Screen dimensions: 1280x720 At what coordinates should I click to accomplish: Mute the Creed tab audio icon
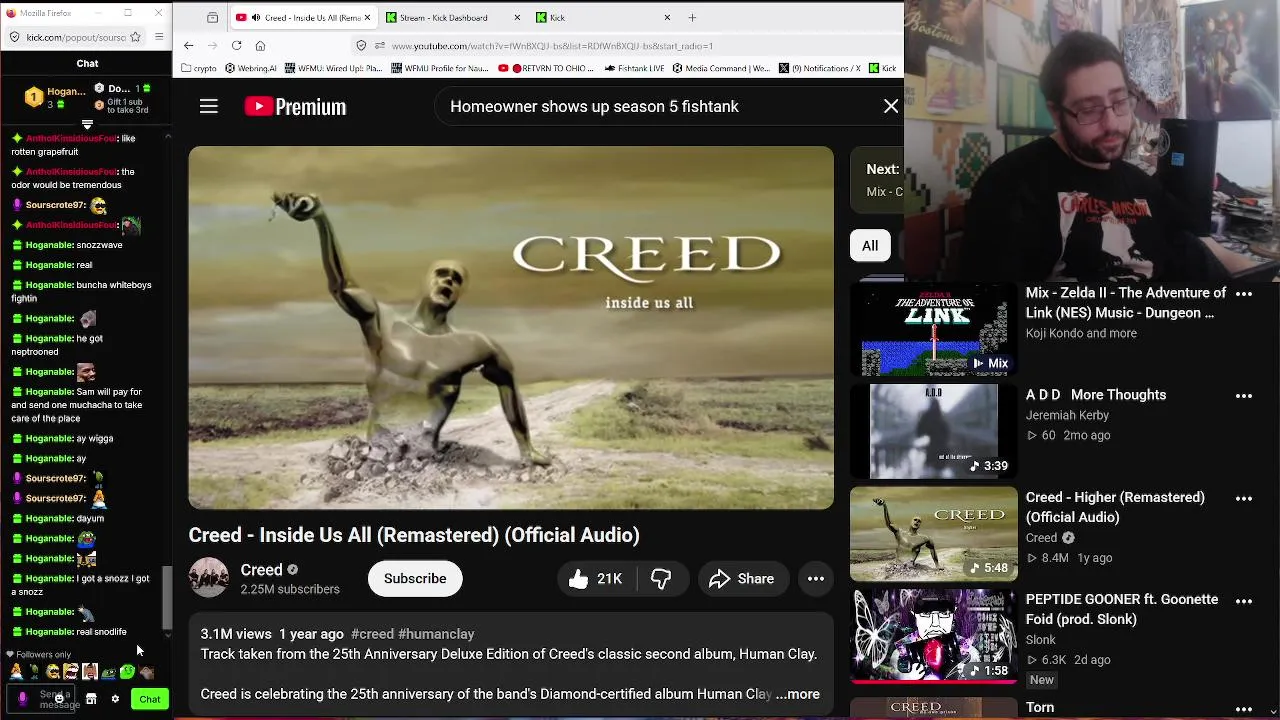[x=255, y=17]
